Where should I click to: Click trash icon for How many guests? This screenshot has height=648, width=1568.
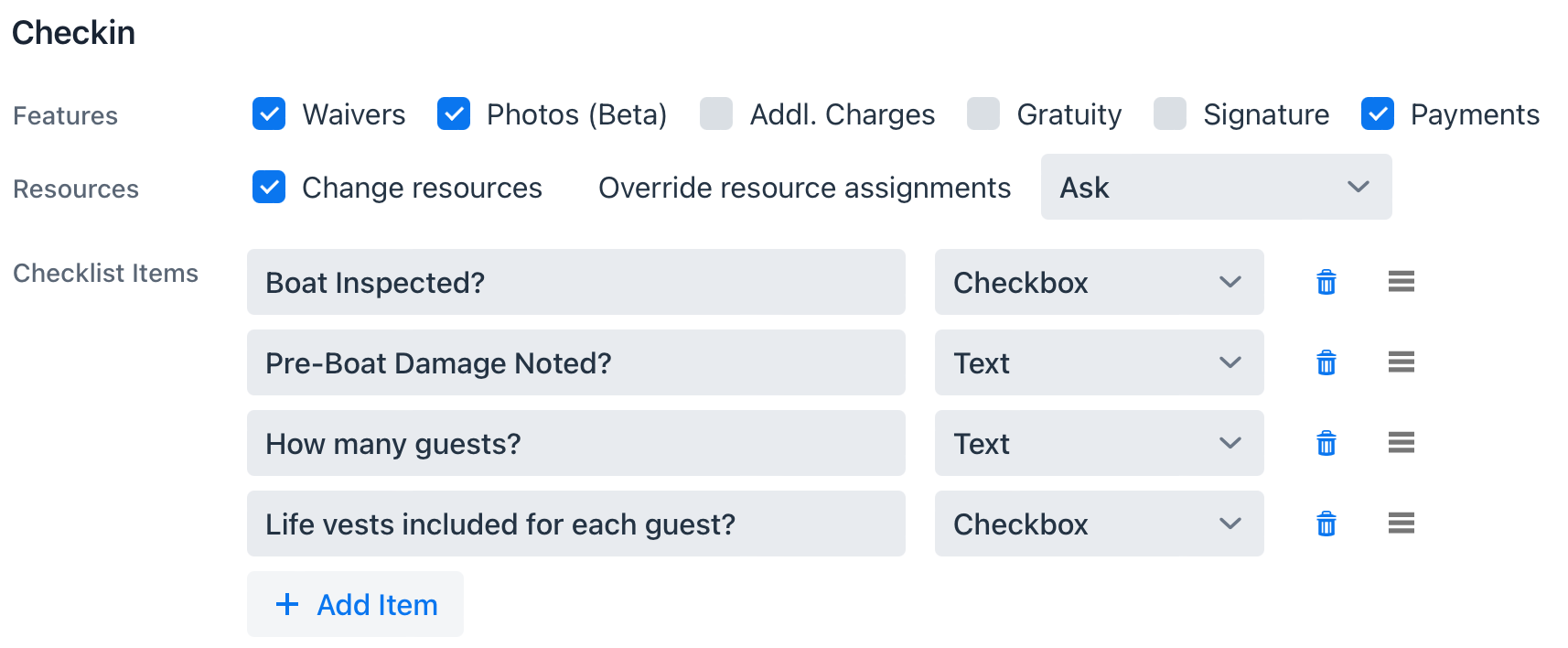point(1326,443)
